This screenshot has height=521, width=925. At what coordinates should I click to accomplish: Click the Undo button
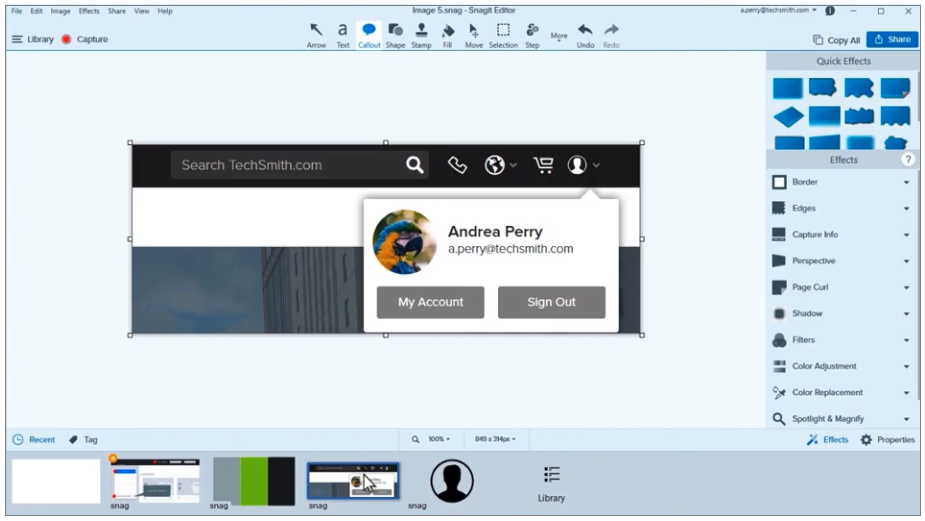585,35
